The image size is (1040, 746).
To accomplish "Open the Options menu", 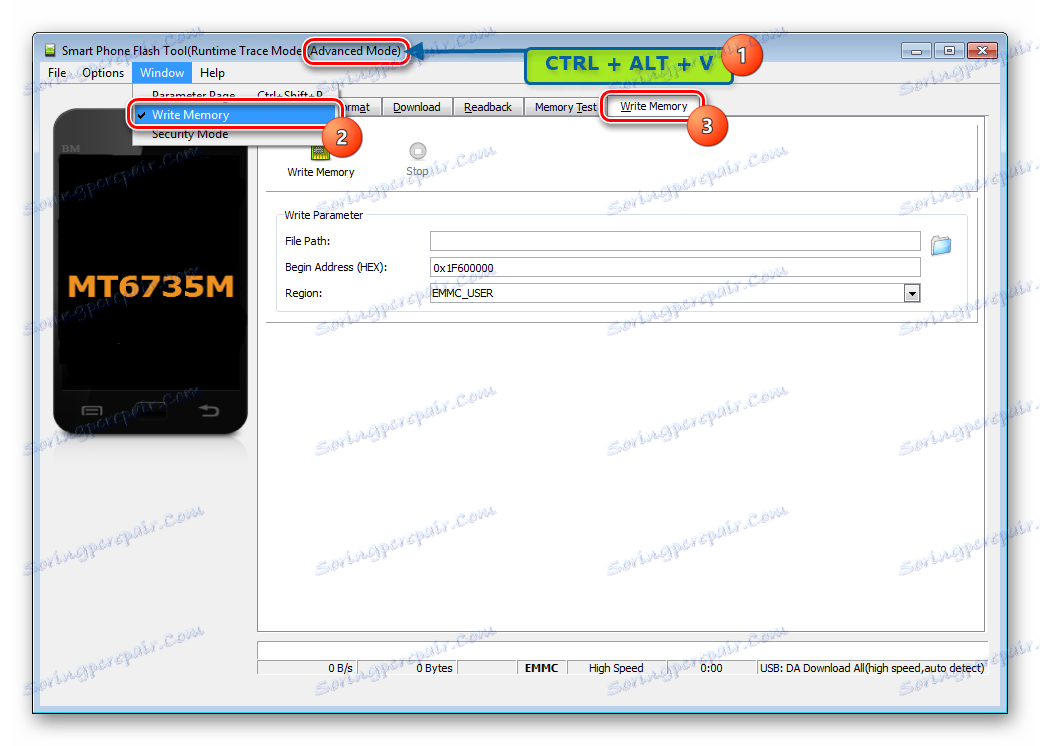I will tap(103, 73).
